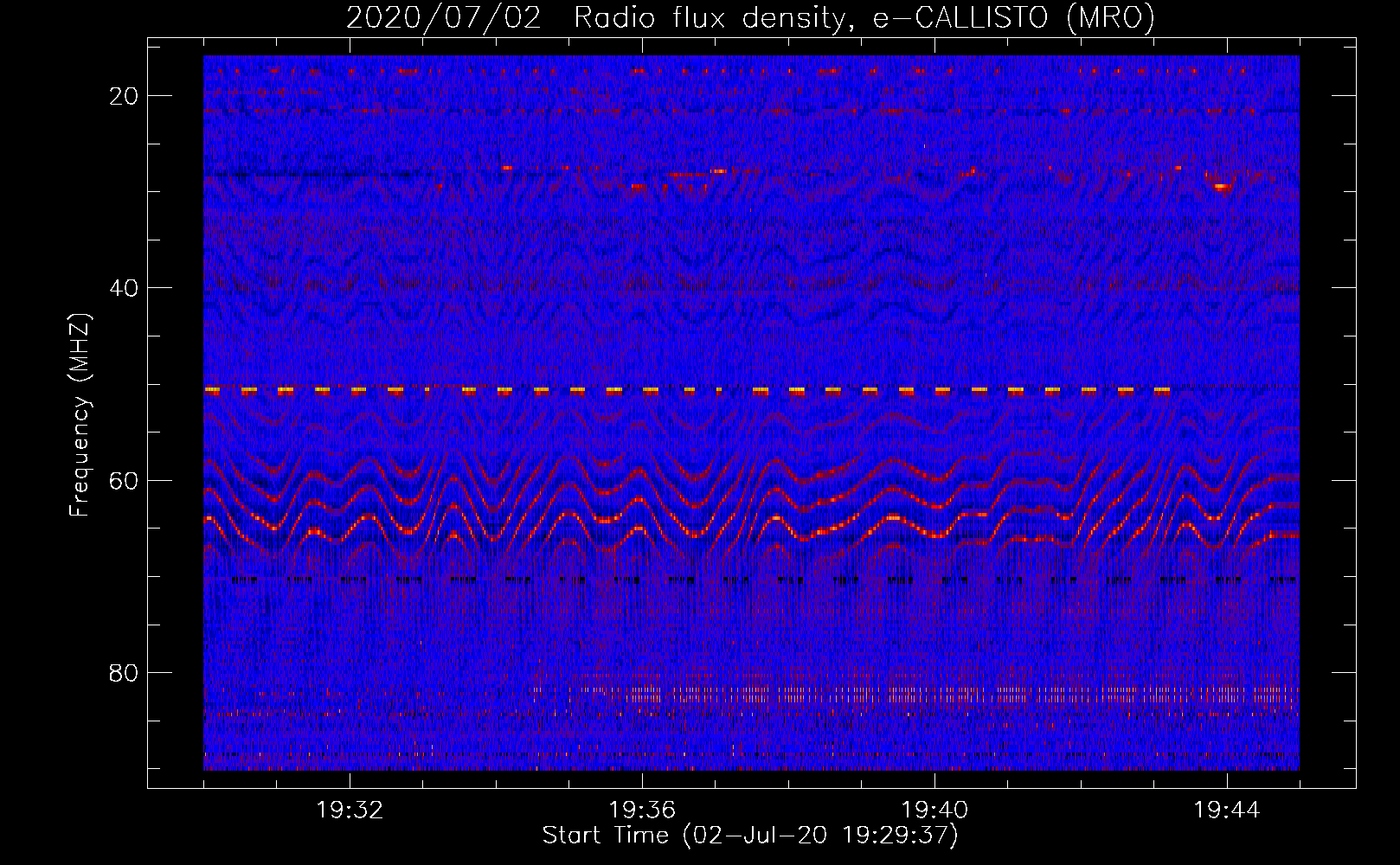Click the 60 frequency tick label
The image size is (1400, 865).
125,480
